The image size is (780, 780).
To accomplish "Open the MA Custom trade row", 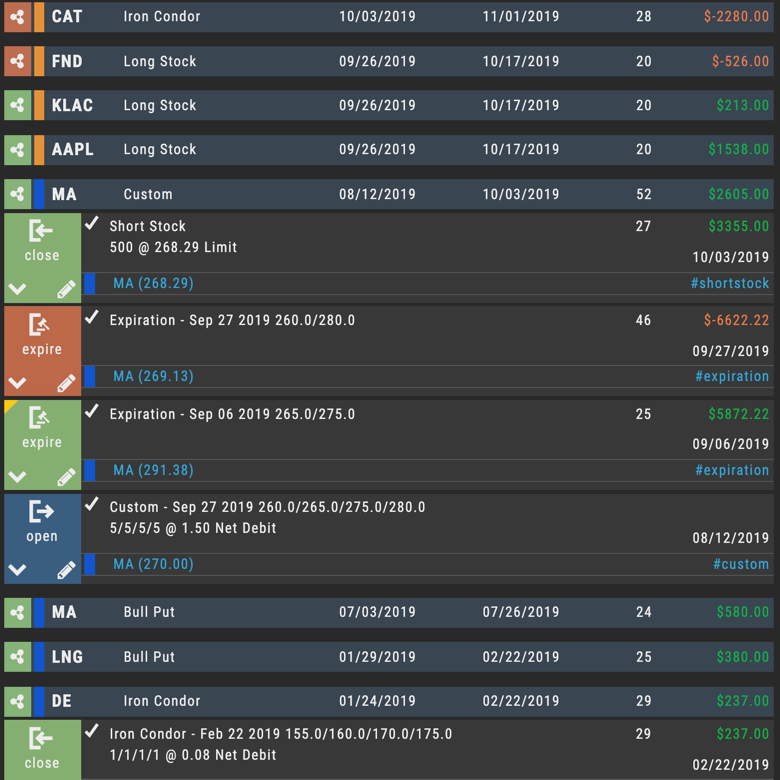I will click(389, 194).
